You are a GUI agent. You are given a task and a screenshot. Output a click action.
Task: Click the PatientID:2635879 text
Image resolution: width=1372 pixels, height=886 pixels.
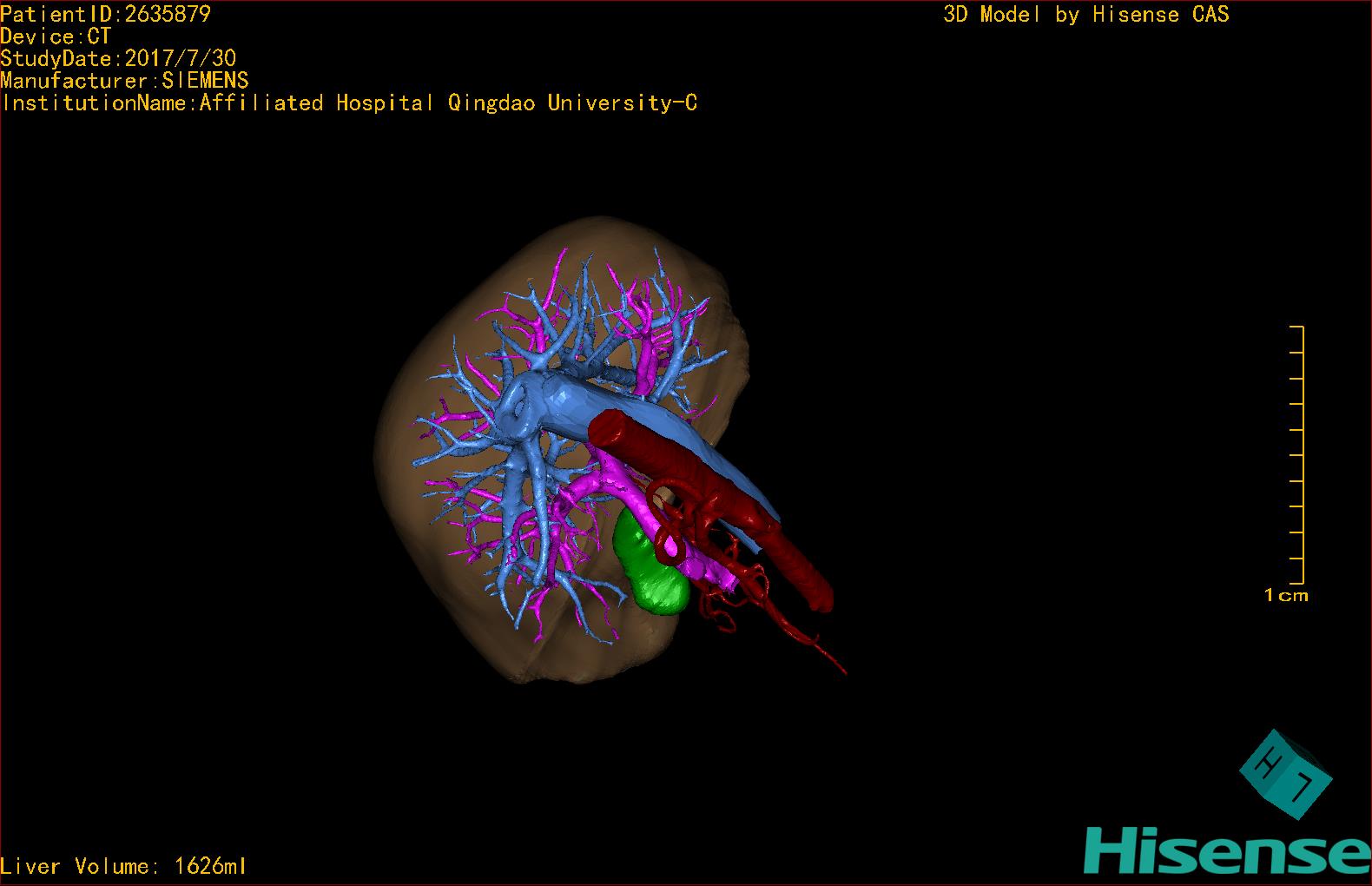coord(106,14)
